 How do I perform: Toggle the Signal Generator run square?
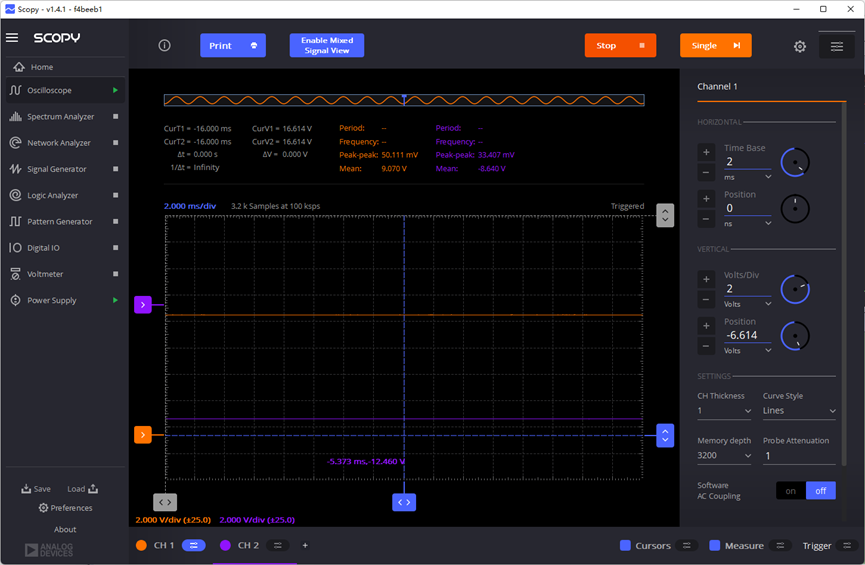point(115,169)
